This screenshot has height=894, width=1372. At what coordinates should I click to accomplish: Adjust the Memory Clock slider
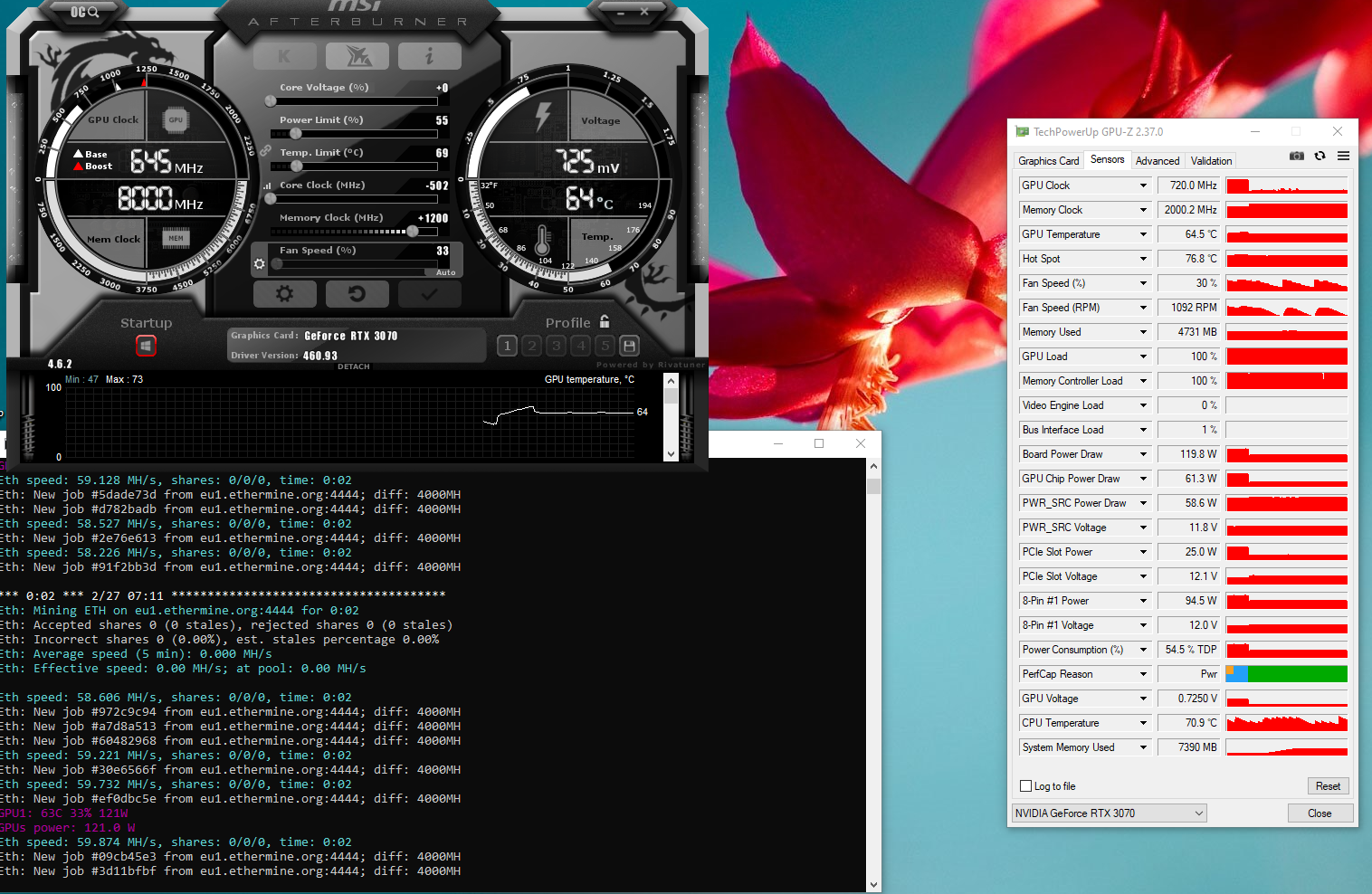[x=354, y=231]
